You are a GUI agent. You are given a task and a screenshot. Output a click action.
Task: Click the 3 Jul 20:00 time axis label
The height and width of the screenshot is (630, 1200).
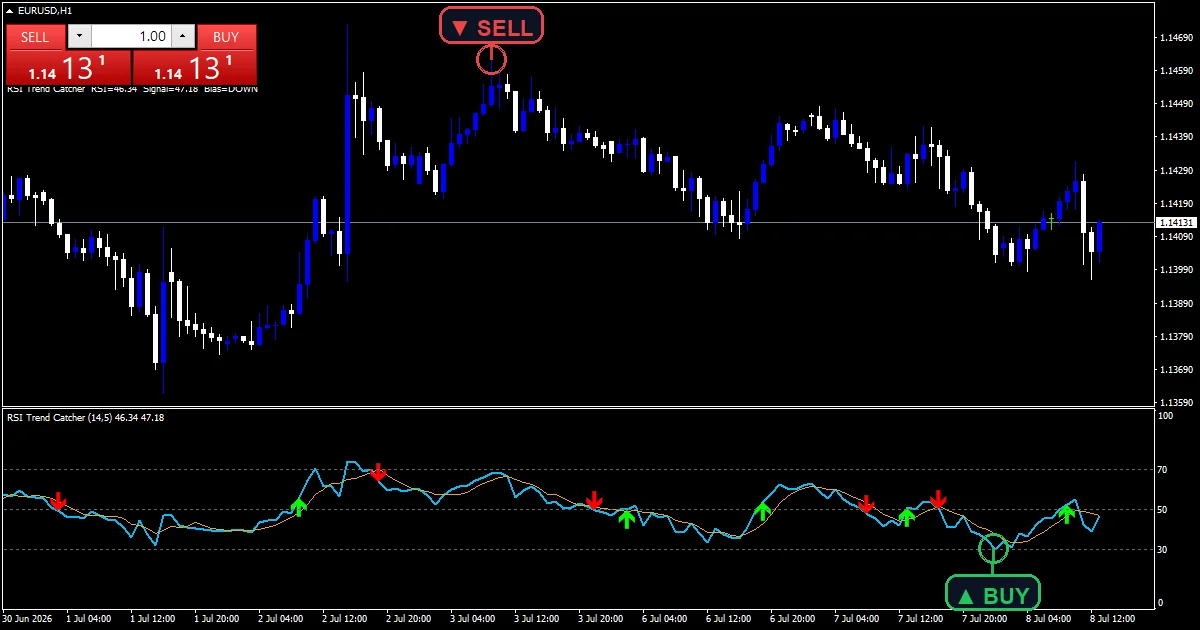(x=599, y=620)
